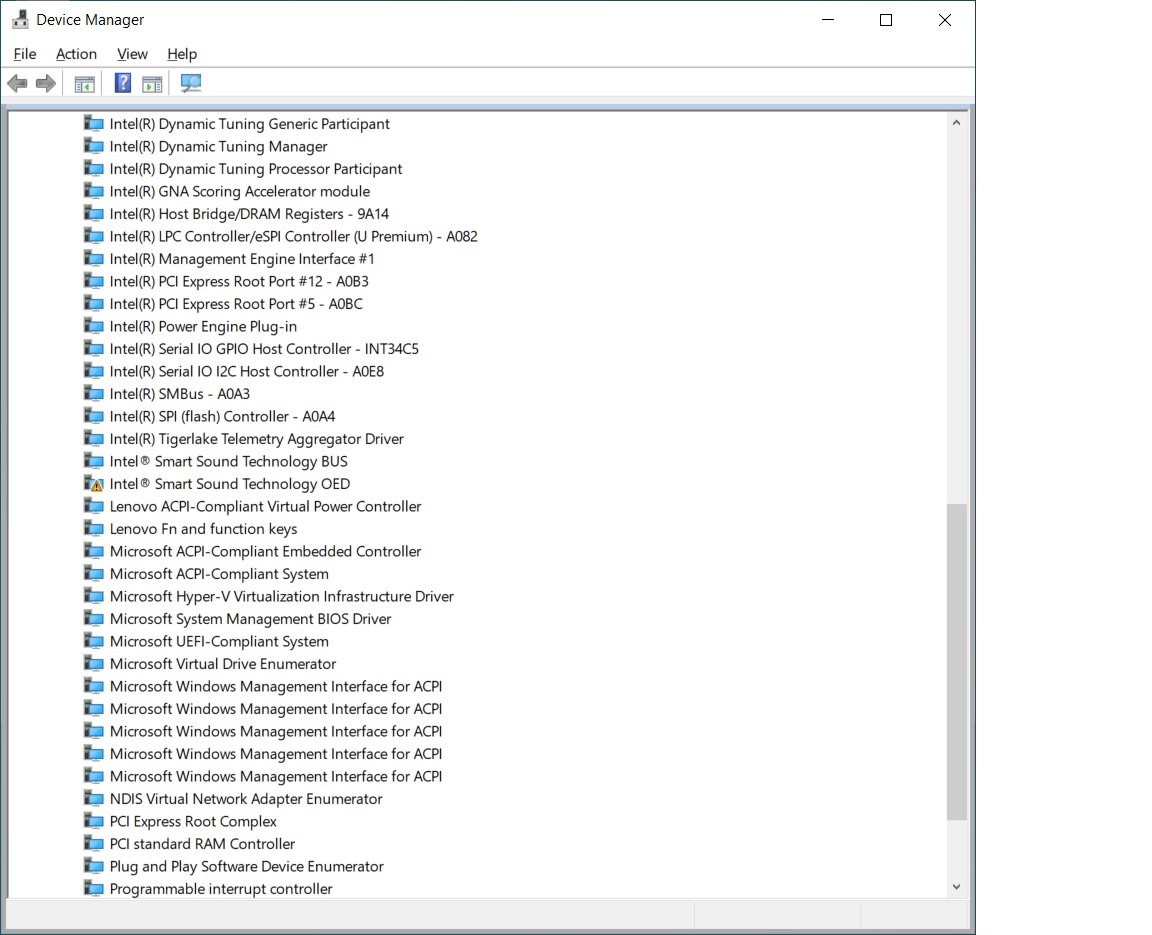
Task: Click the Show/Hide Action Pane toolbar icon
Action: (152, 84)
